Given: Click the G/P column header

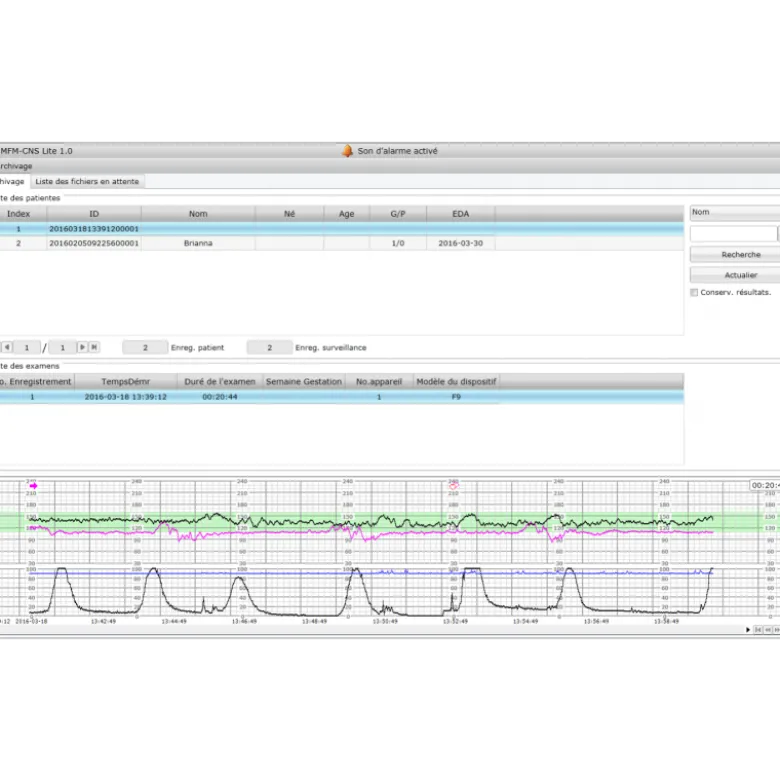Looking at the screenshot, I should coord(398,214).
